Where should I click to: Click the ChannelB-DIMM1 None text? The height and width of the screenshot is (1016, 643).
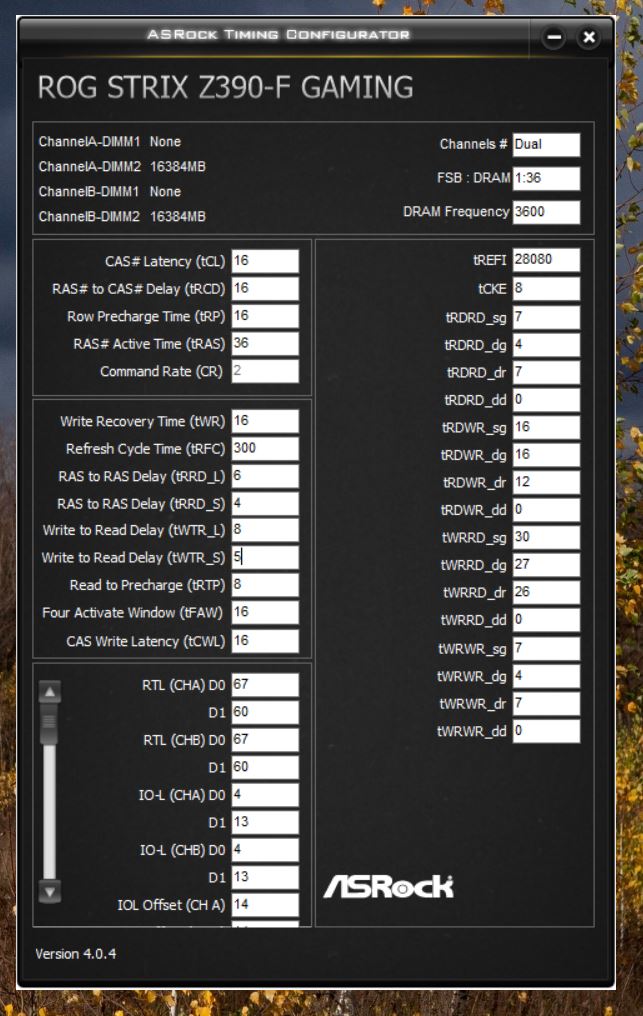pos(110,192)
